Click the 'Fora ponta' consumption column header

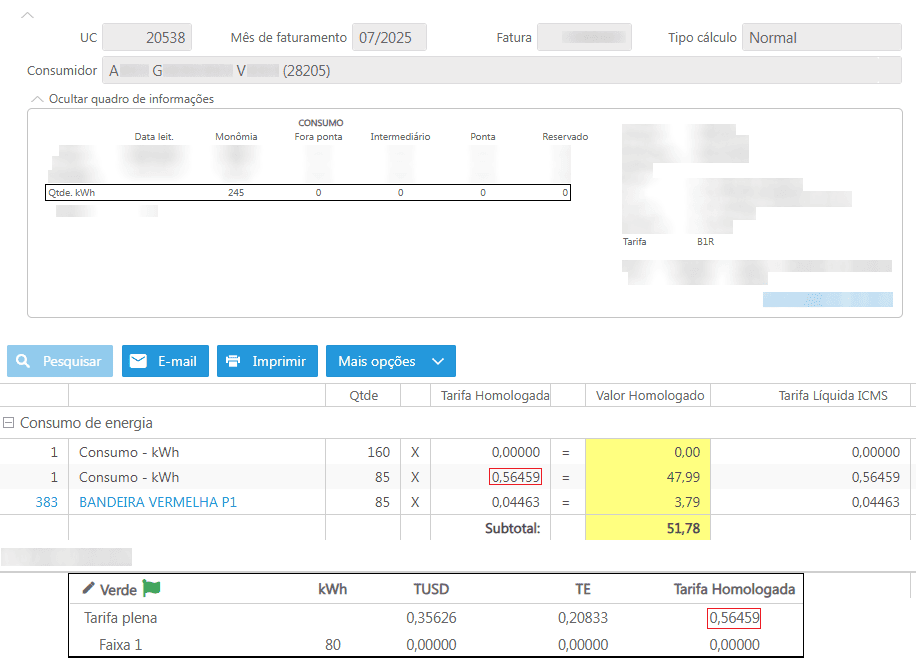(318, 137)
